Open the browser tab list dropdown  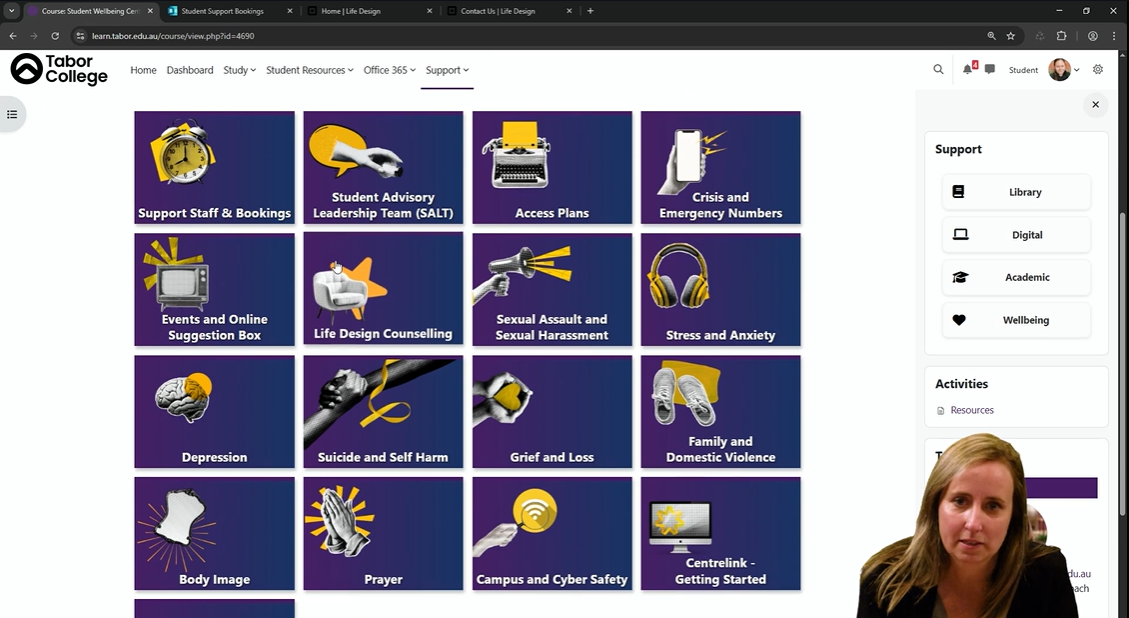tap(12, 11)
